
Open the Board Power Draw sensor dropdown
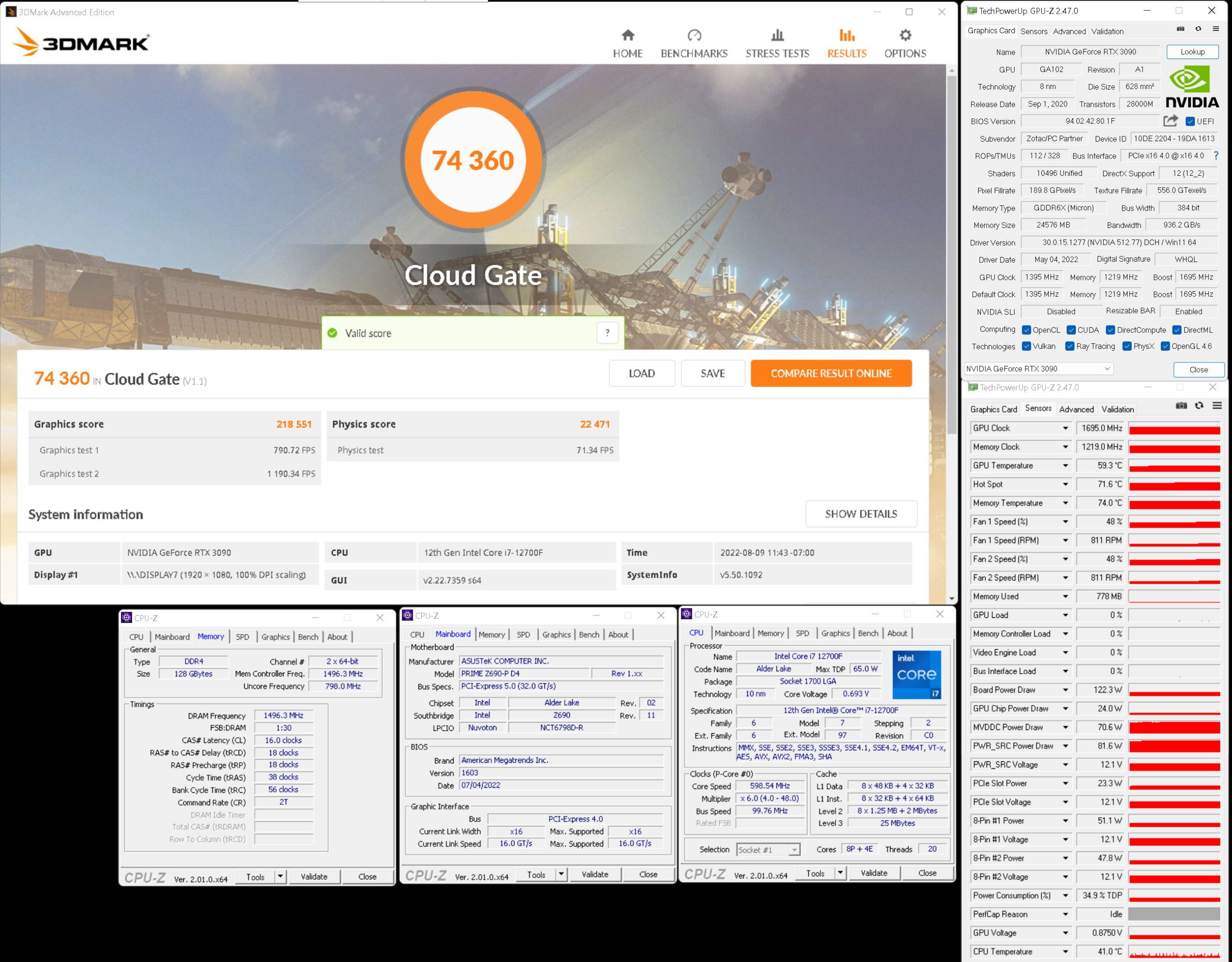click(1066, 690)
